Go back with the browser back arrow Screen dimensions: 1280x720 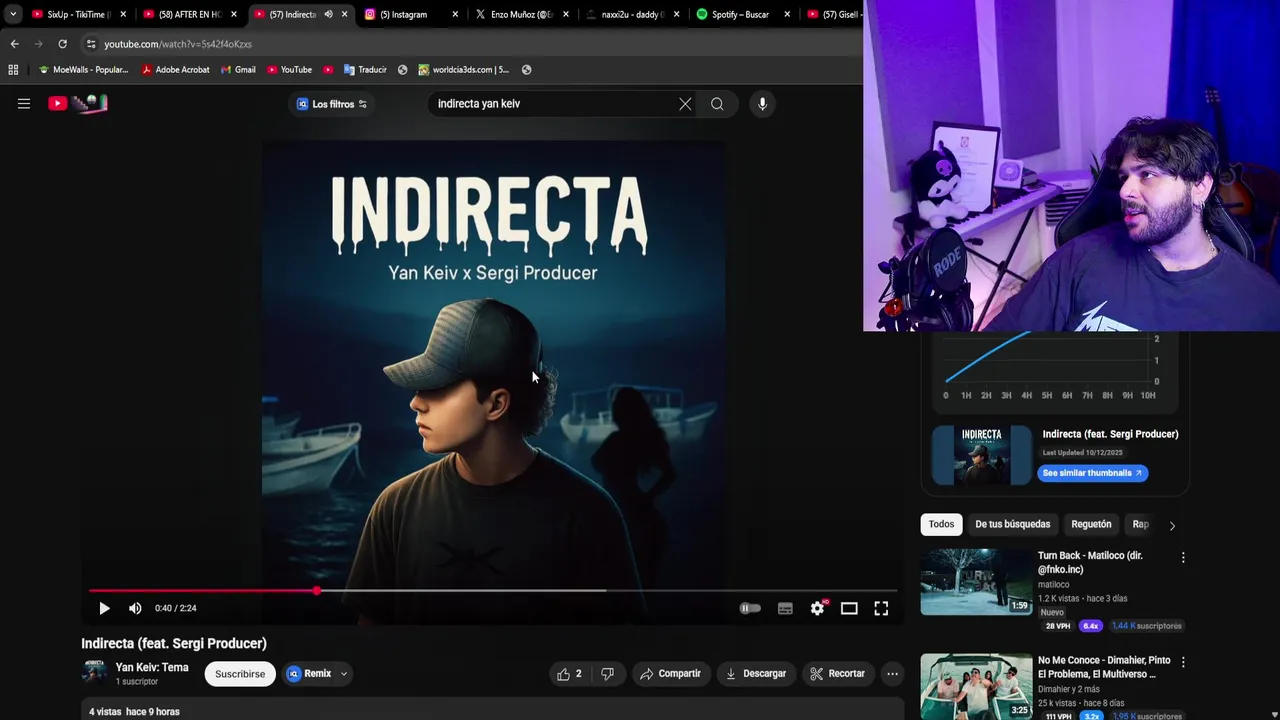[x=14, y=44]
